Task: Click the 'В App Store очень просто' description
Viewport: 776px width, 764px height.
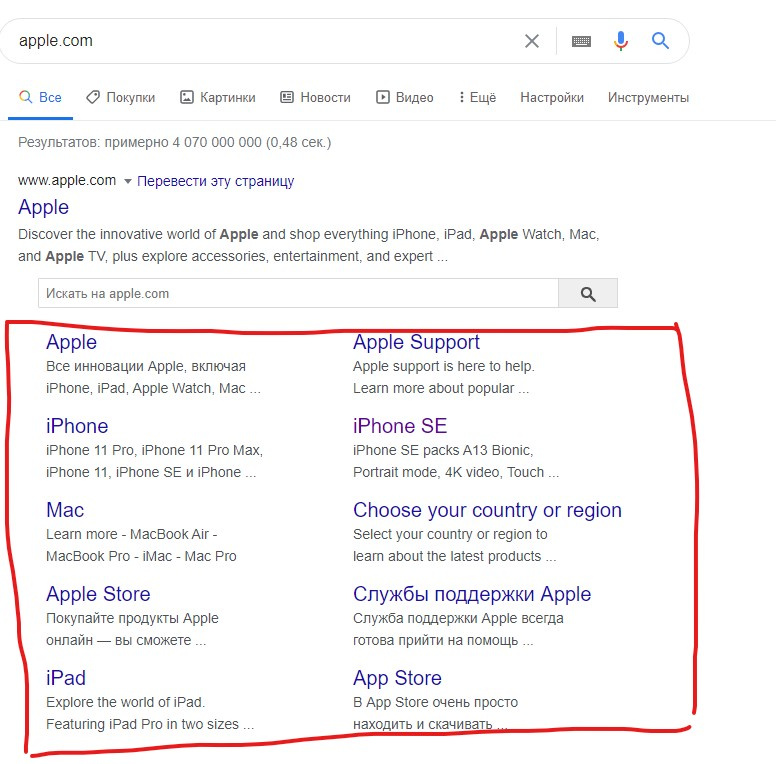Action: (435, 702)
